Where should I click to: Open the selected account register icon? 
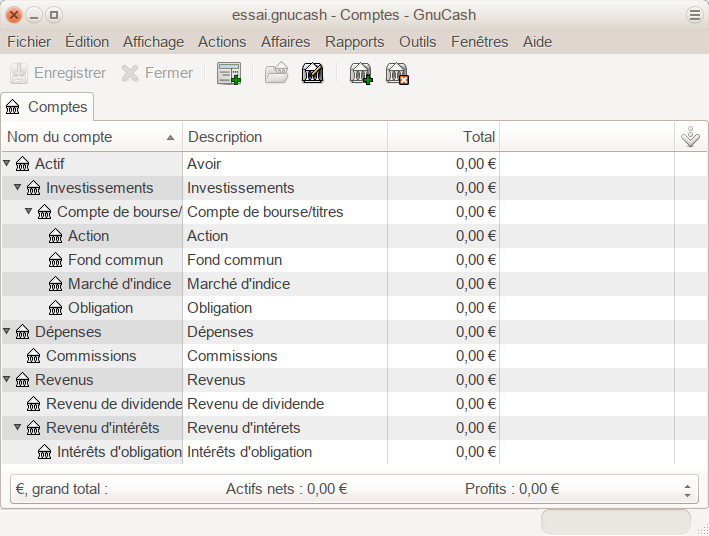coord(275,73)
